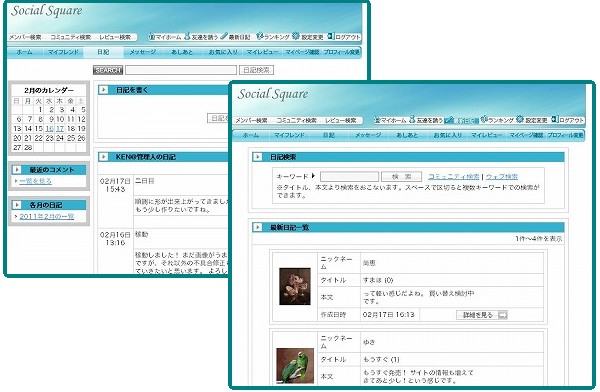Screen dimensions: 600x392
Task: Click arrow icon beside 各月の日記 header
Action: coord(17,205)
